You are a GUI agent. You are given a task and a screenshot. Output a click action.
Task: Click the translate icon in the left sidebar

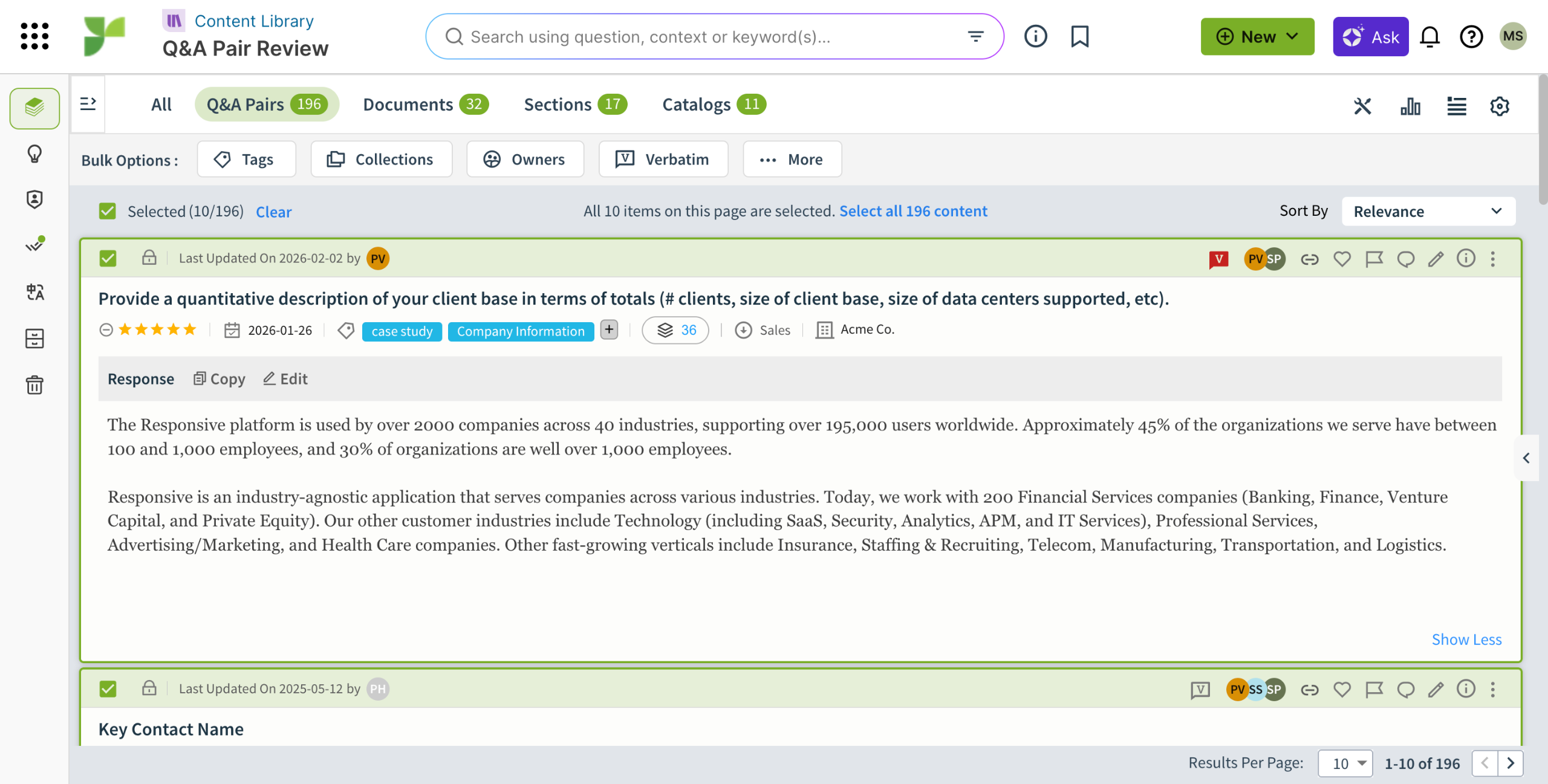click(x=34, y=293)
